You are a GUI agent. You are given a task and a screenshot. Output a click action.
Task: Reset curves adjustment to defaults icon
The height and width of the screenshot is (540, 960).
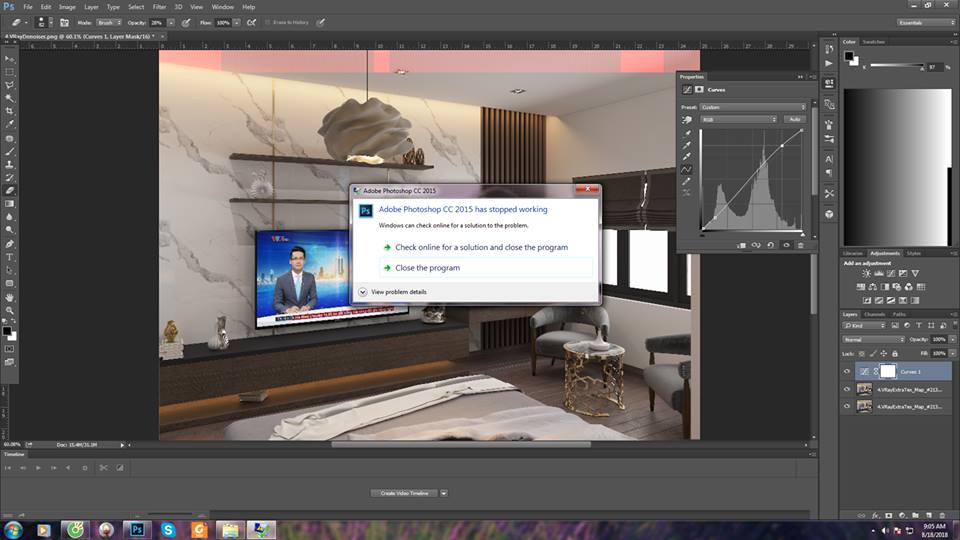[x=770, y=244]
